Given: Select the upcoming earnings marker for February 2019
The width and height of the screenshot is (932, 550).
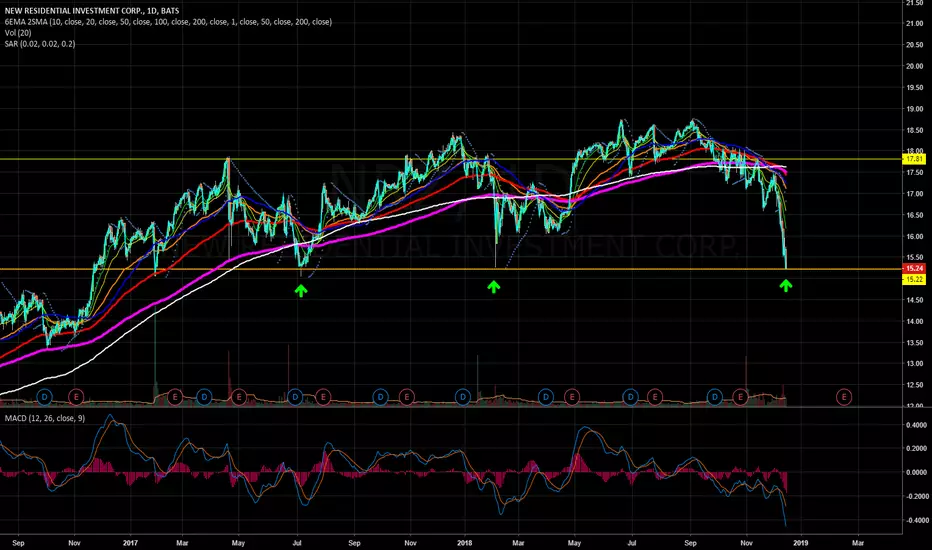Looking at the screenshot, I should (844, 396).
